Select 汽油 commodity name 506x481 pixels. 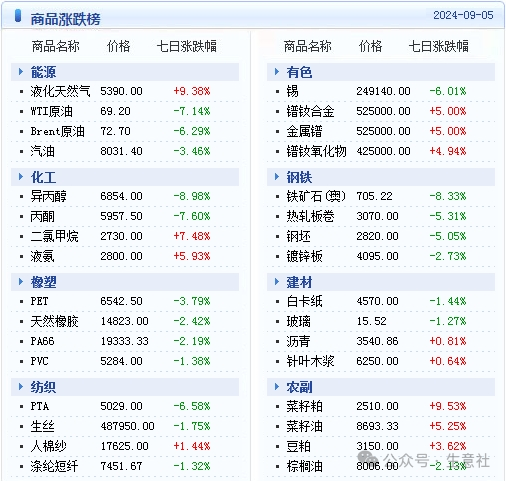(x=42, y=151)
